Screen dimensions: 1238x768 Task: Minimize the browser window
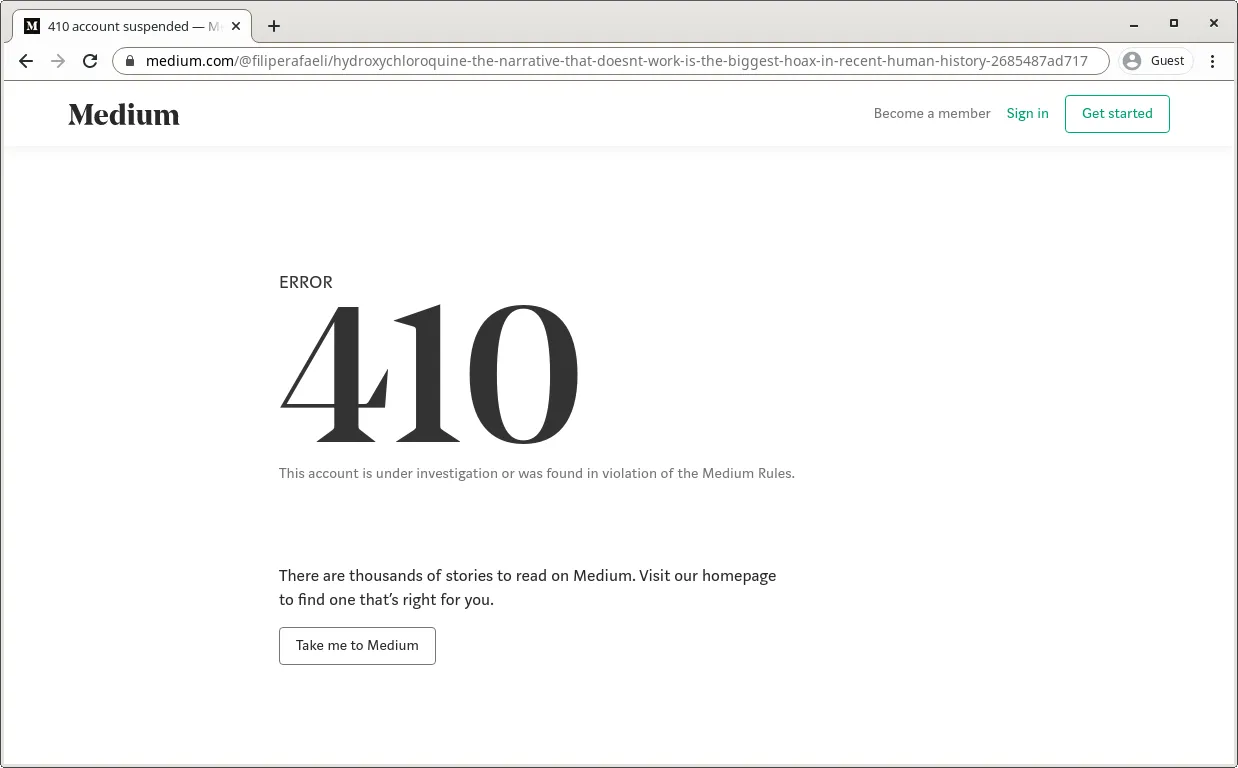tap(1134, 24)
